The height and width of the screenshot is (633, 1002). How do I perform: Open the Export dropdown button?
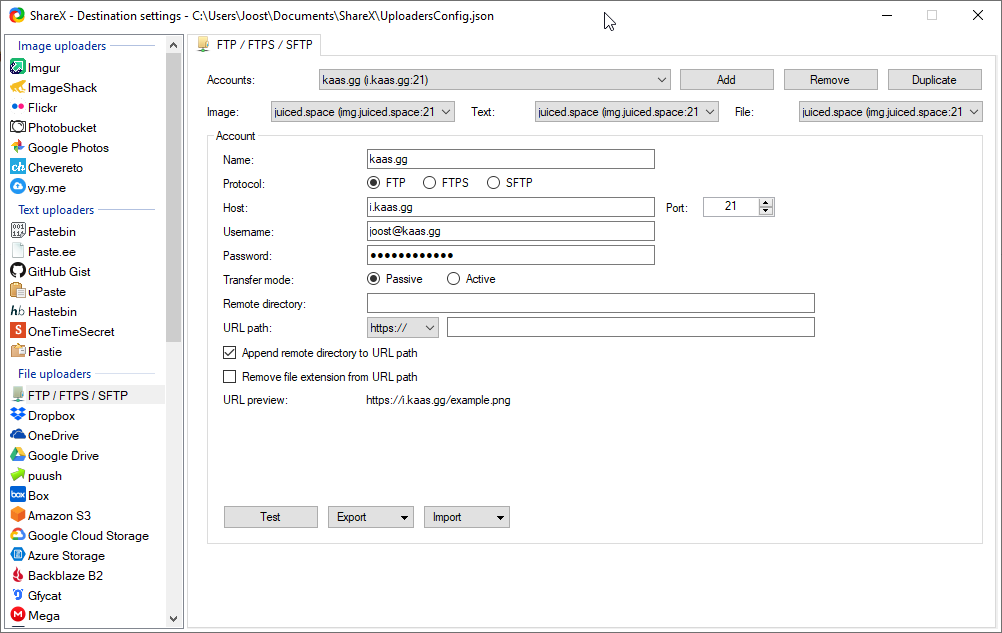click(x=370, y=517)
